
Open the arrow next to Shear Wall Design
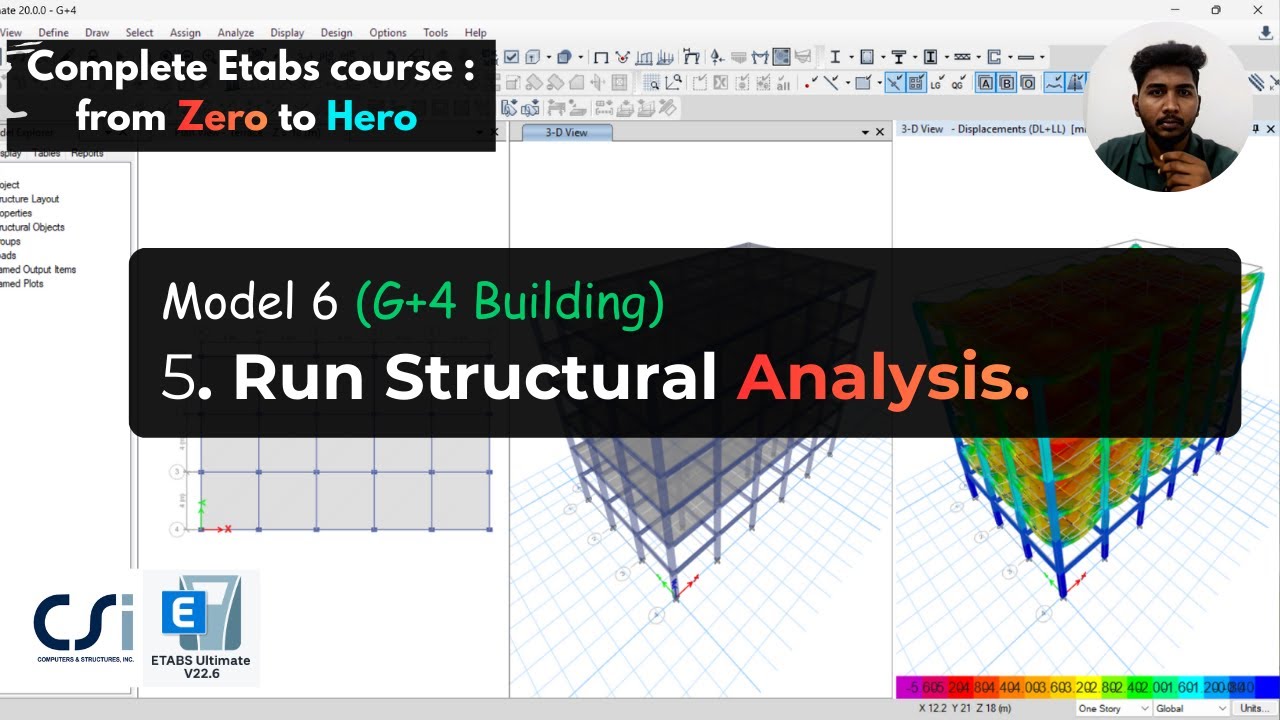coord(1009,57)
